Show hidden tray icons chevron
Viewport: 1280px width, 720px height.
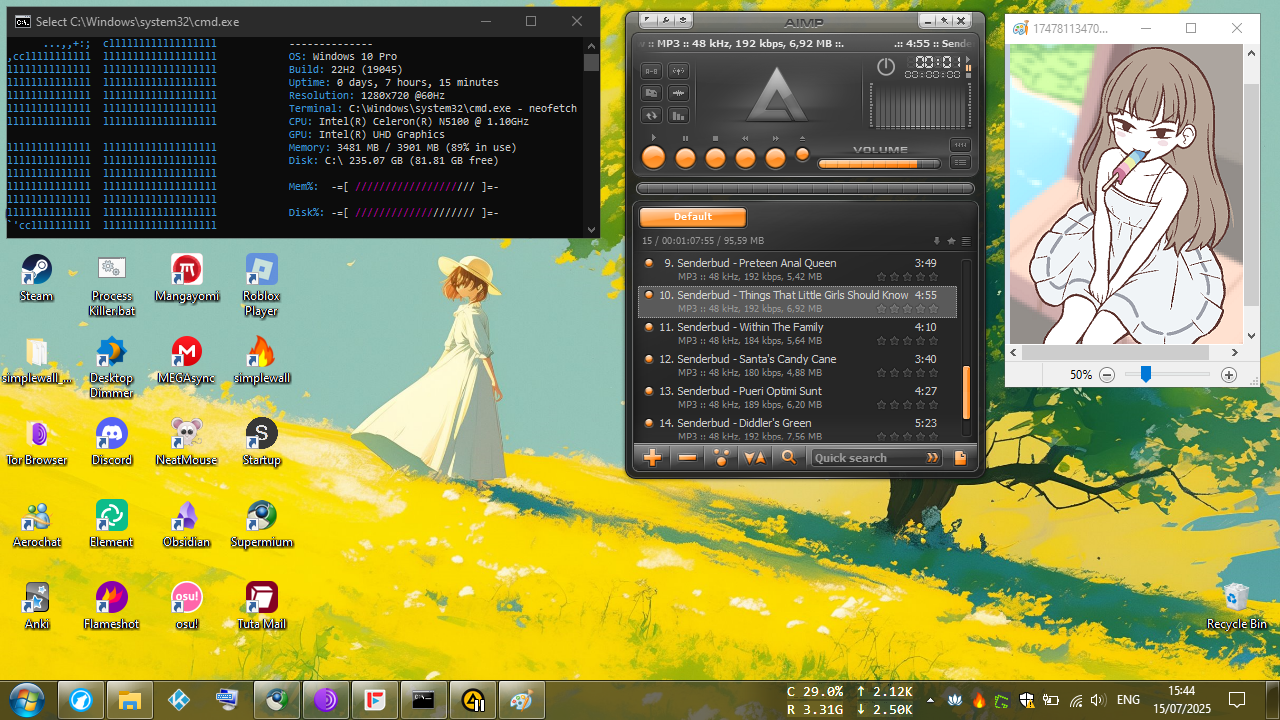click(x=931, y=699)
